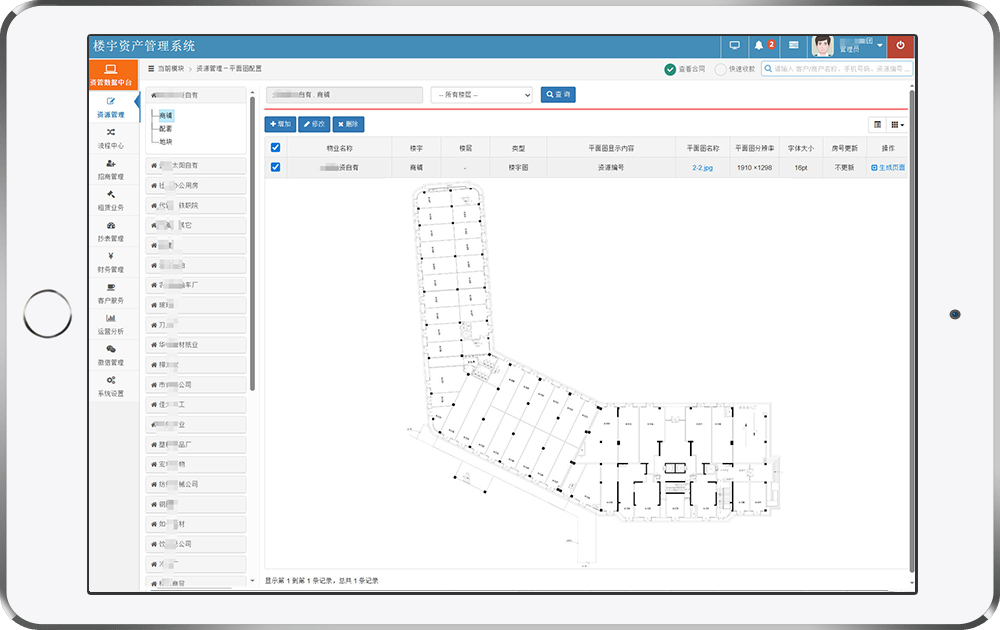1000x630 pixels.
Task: Expand the 太阳自有 property group
Action: point(196,165)
